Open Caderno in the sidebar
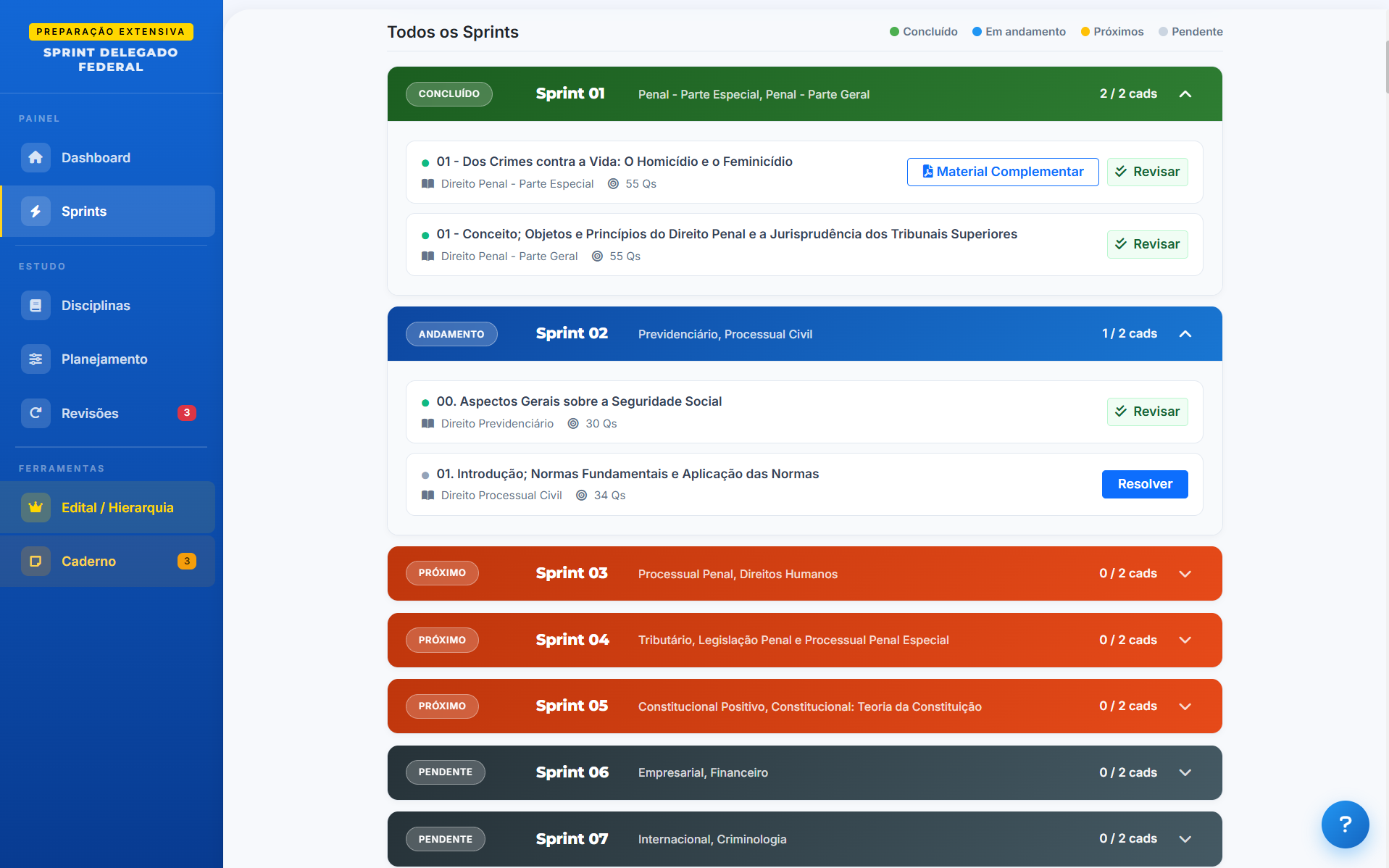The image size is (1389, 868). pos(108,561)
